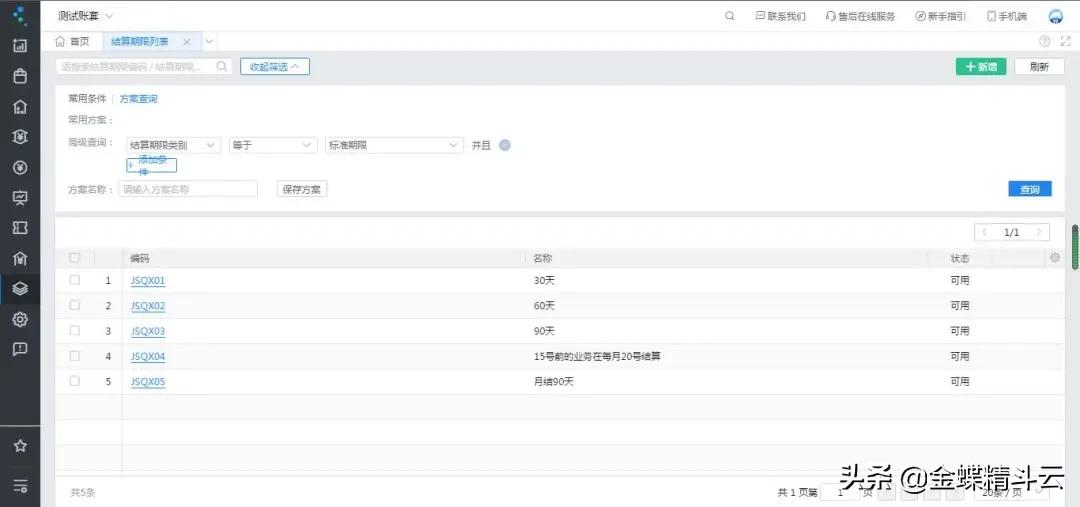Open the JSQX03 code link

148,331
